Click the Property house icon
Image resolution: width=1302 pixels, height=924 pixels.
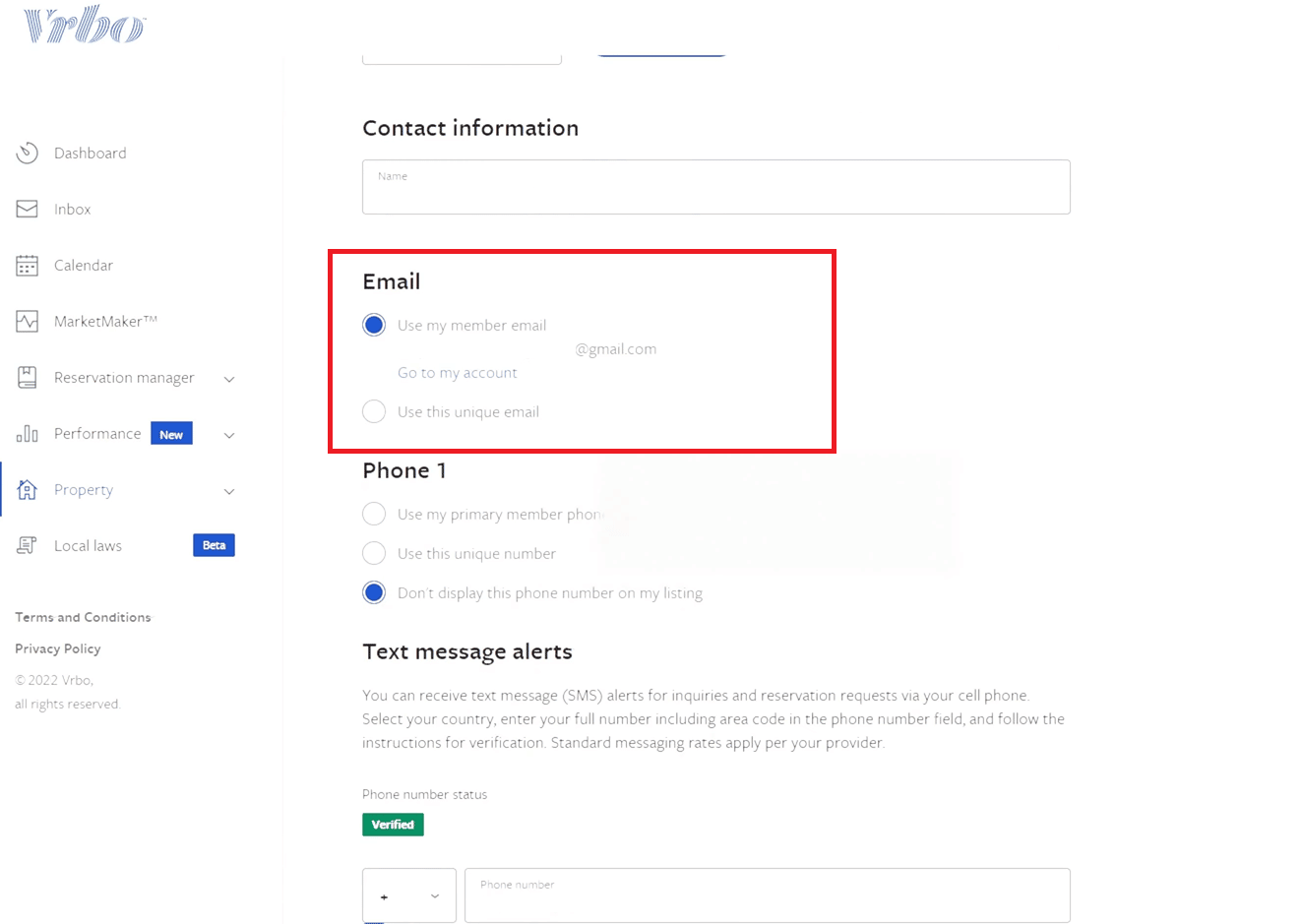point(27,489)
